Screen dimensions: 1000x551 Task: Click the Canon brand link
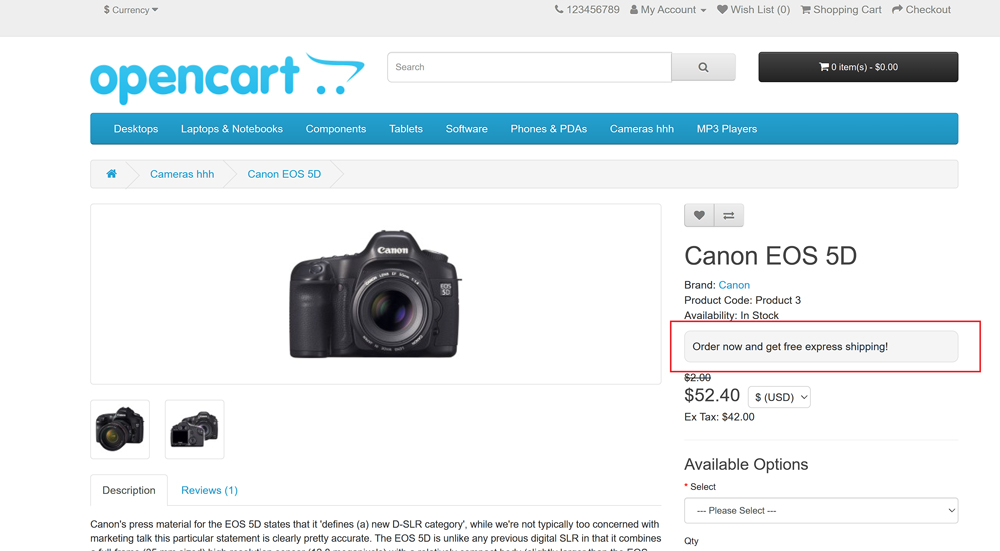click(734, 285)
